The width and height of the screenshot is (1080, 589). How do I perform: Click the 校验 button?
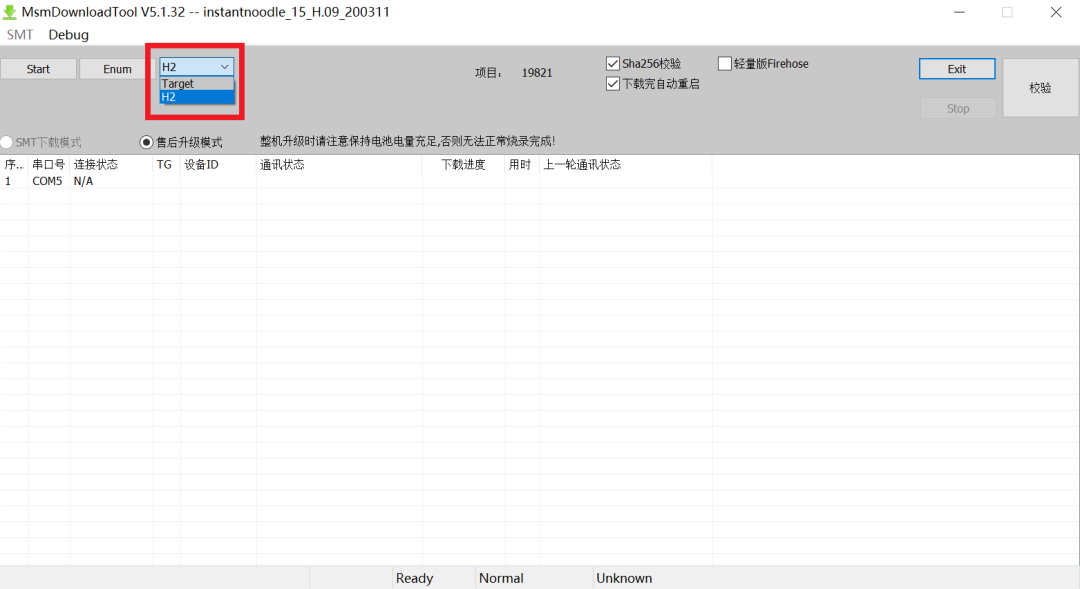[x=1040, y=88]
